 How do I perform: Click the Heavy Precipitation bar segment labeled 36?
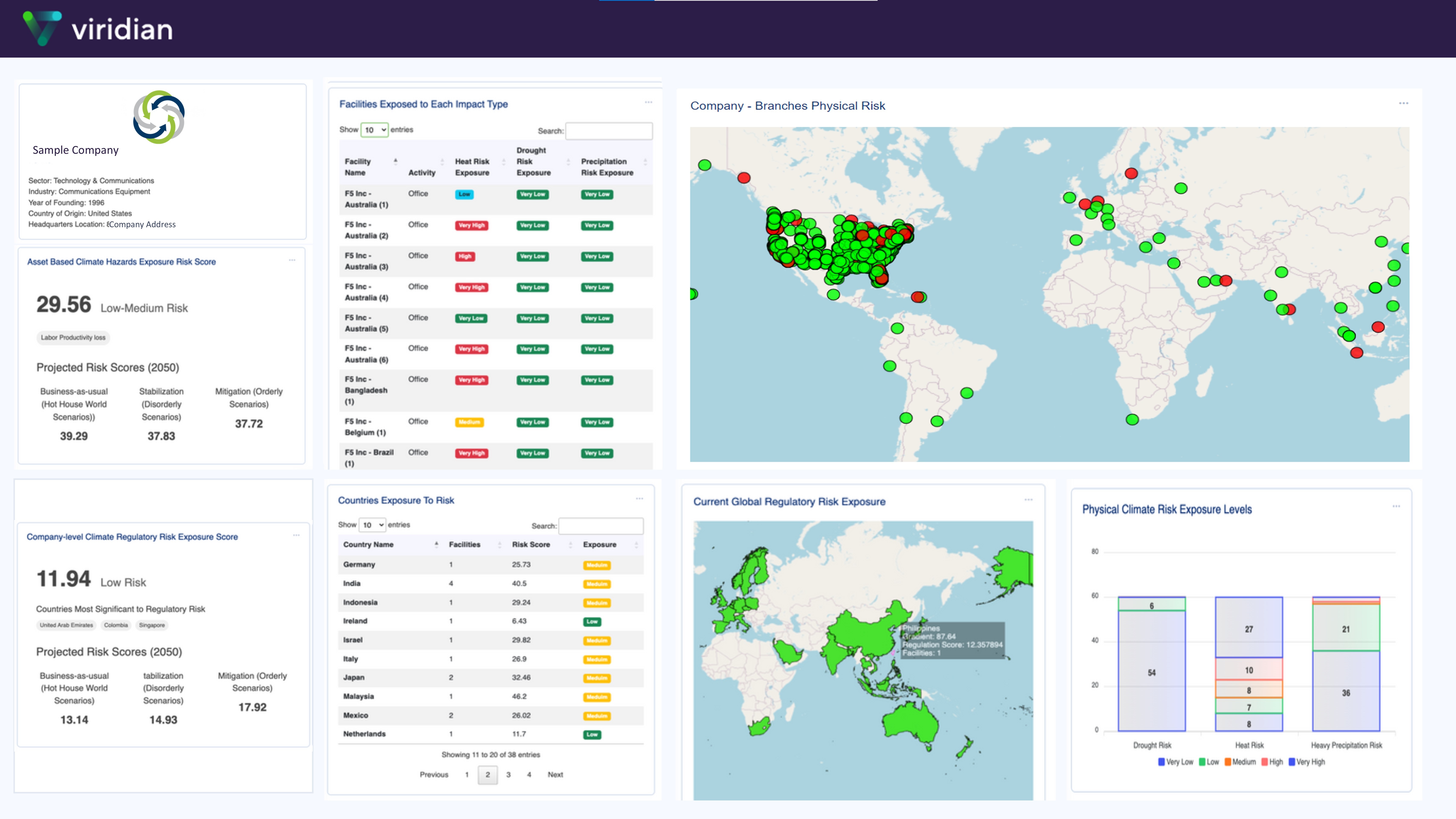[x=1346, y=691]
